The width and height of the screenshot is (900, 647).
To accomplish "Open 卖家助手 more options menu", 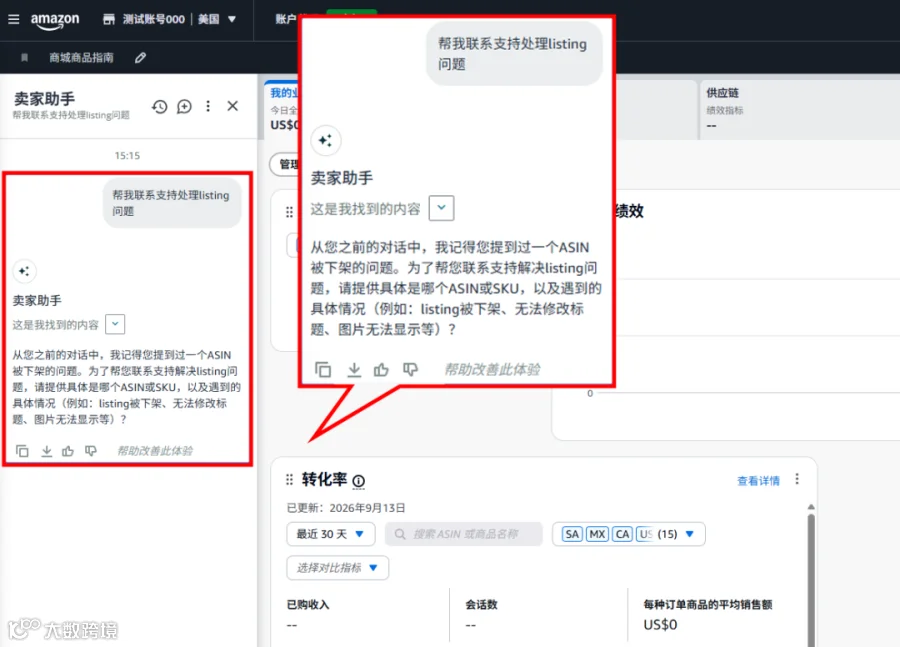I will tap(208, 106).
